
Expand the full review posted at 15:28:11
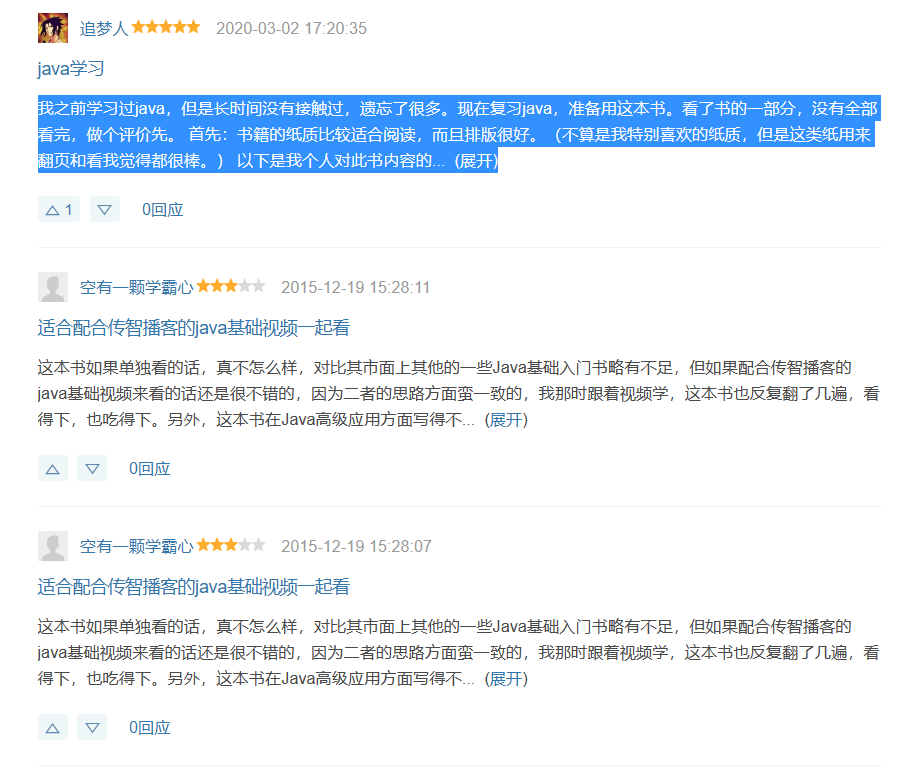pyautogui.click(x=506, y=420)
